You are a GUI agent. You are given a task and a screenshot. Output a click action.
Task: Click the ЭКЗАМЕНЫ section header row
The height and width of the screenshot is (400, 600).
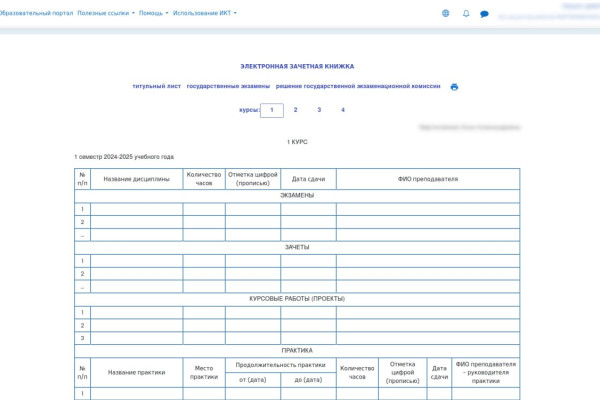pos(297,196)
